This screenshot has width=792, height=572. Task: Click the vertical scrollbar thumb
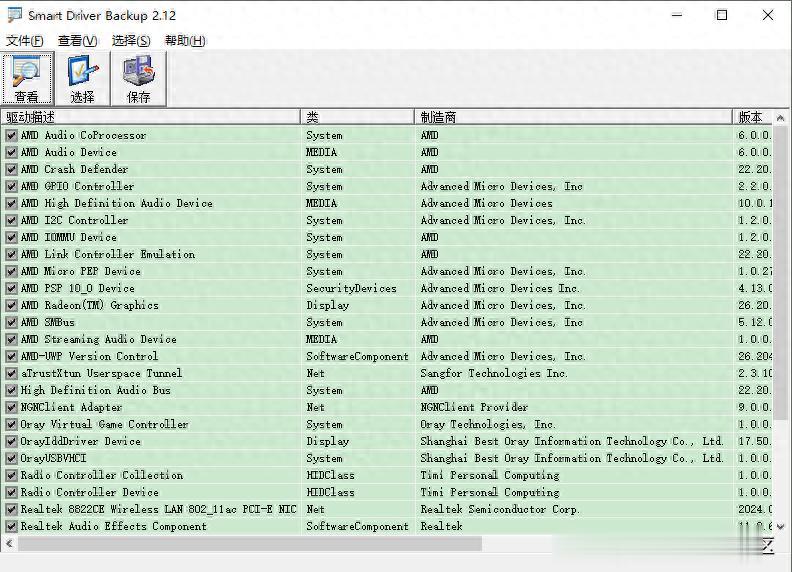pos(780,273)
